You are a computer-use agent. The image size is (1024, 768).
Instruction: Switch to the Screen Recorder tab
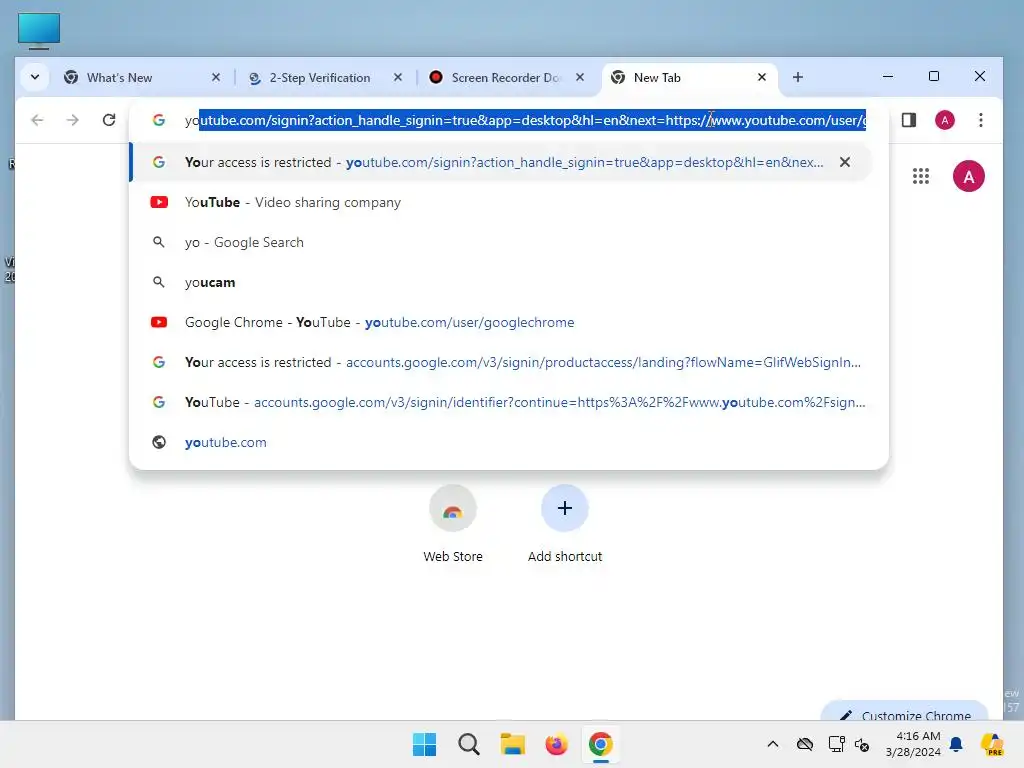pyautogui.click(x=507, y=78)
